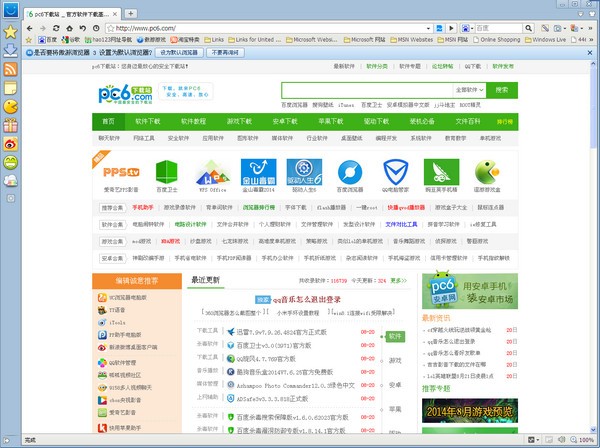Click the 更多>> link in recent updates
600x448 pixels.
point(399,280)
